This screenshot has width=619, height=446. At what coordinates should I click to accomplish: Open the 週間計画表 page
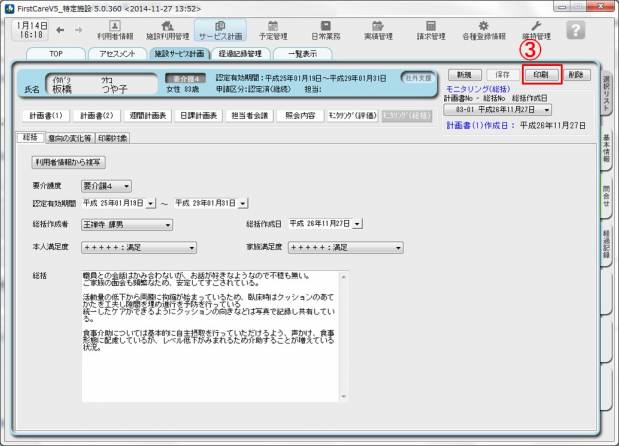pos(148,116)
